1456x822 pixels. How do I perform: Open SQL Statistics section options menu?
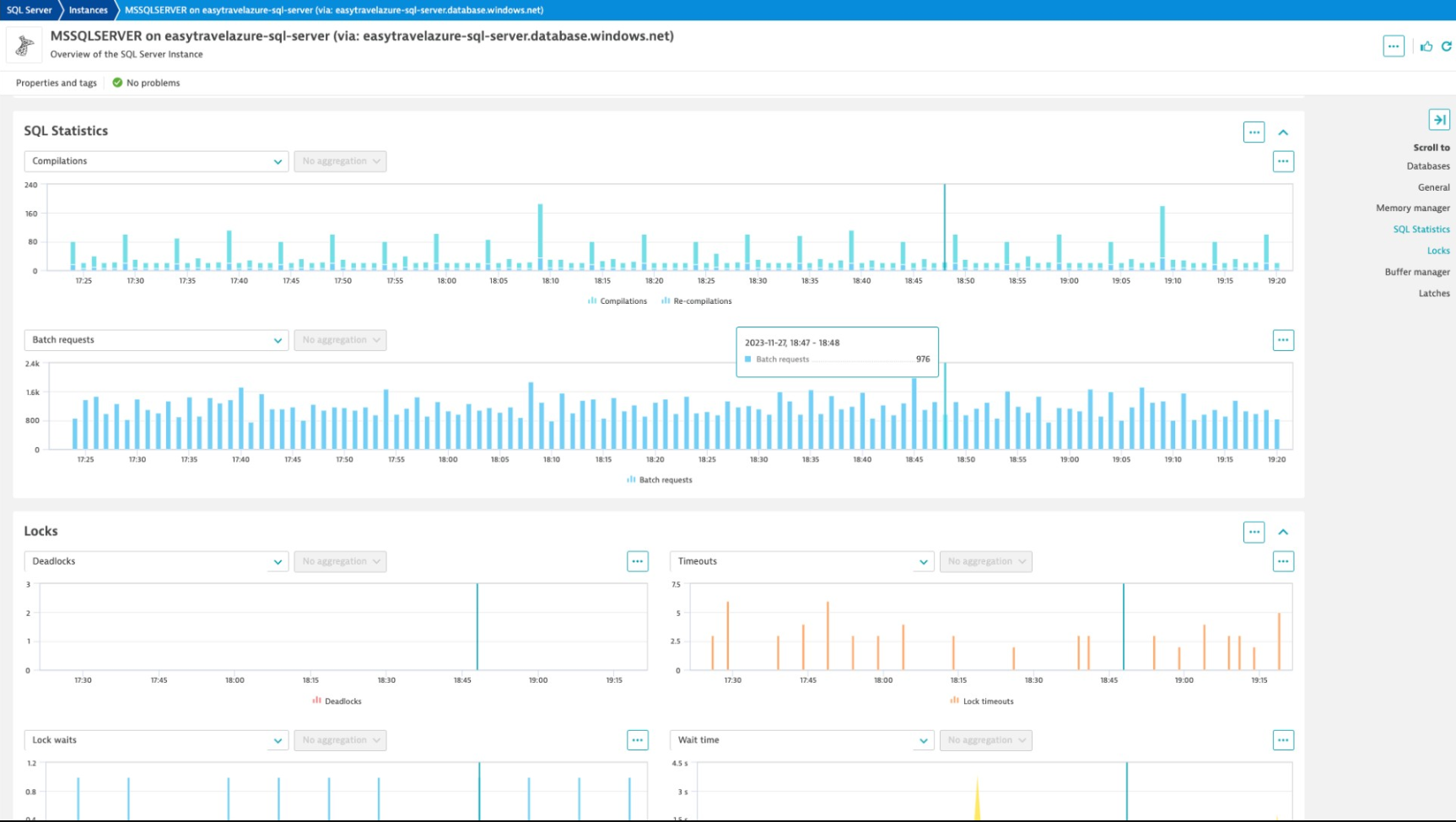pos(1254,132)
